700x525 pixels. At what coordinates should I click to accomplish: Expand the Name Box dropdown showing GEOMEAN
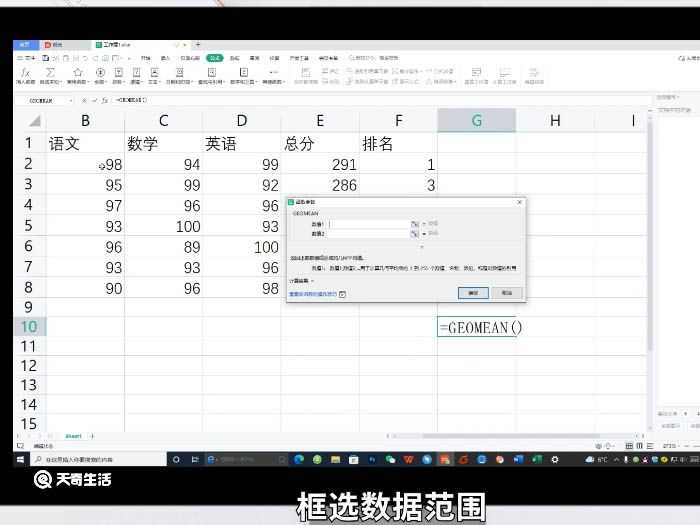[71, 101]
